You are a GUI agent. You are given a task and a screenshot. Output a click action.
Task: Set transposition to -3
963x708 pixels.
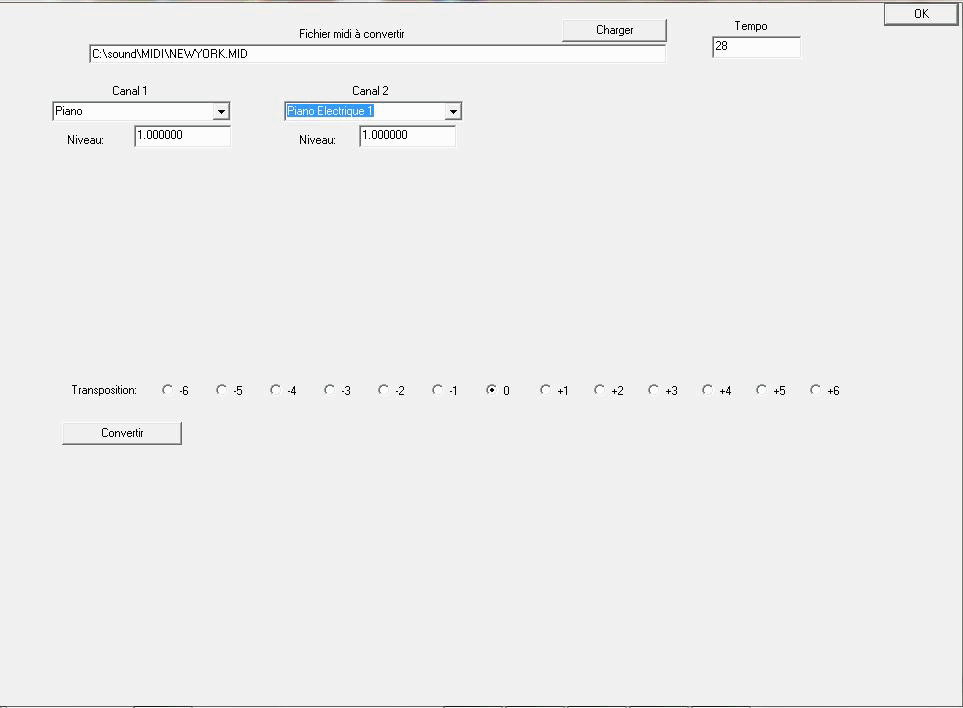(330, 390)
